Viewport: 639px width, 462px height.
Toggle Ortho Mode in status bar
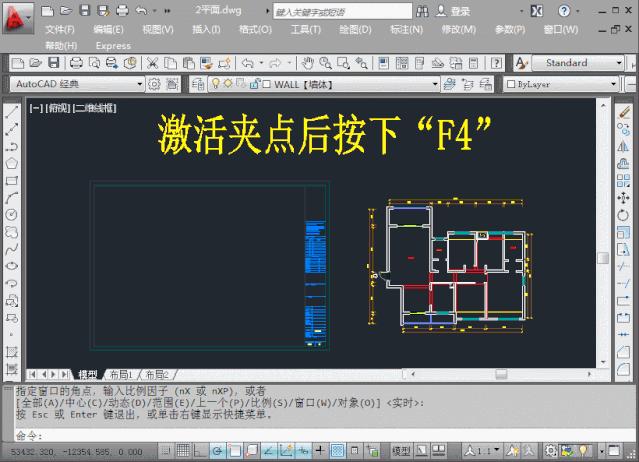200,451
